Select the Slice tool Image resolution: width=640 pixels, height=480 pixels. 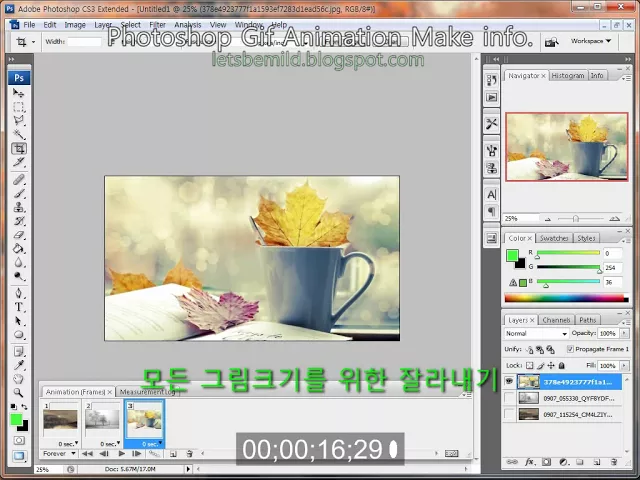(18, 162)
